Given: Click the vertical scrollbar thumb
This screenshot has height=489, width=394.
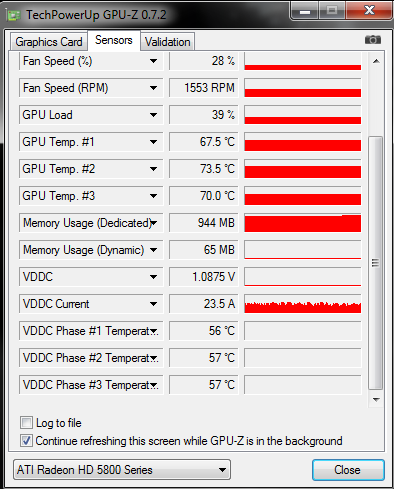Looking at the screenshot, I should pyautogui.click(x=376, y=263).
